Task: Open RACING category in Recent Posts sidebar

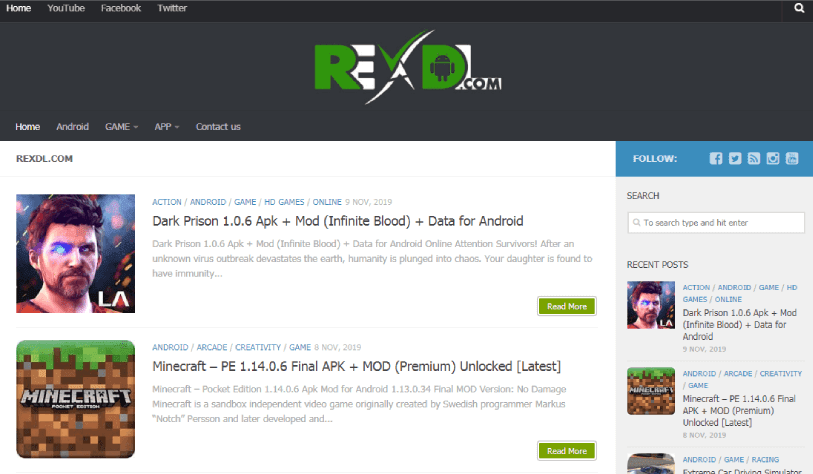Action: [x=765, y=459]
